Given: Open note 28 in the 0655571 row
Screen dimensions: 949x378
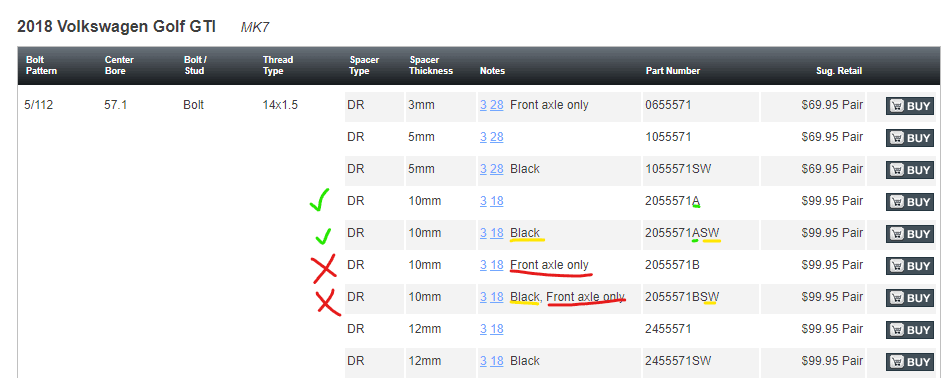Looking at the screenshot, I should pyautogui.click(x=497, y=105).
